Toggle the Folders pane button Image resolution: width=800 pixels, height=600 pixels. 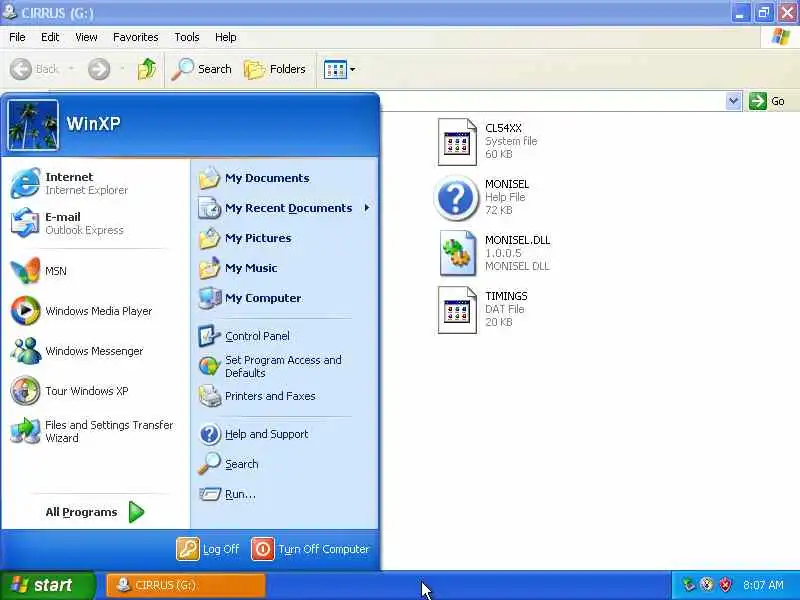pyautogui.click(x=275, y=69)
